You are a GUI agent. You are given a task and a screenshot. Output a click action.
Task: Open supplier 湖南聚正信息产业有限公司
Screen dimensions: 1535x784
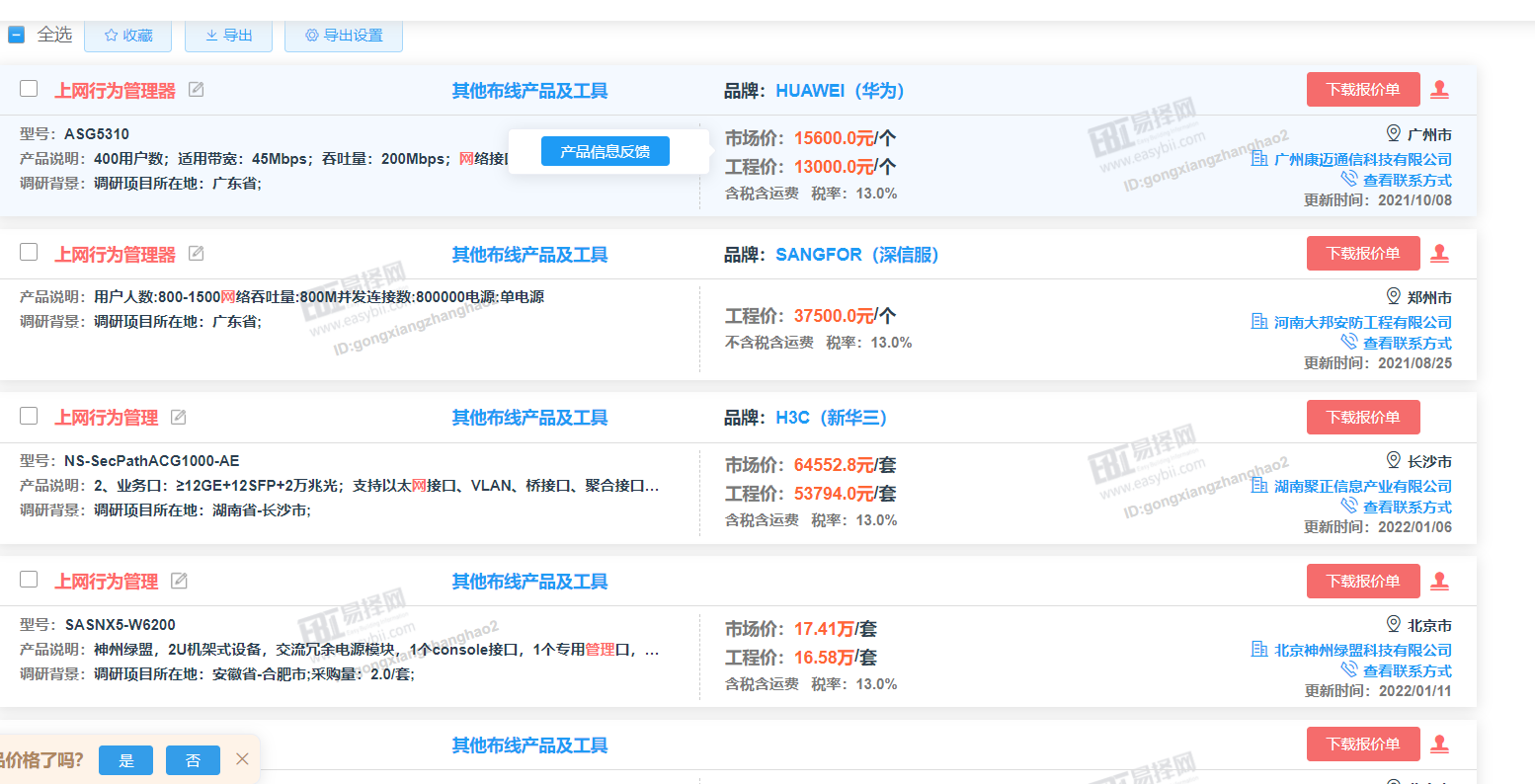1363,487
